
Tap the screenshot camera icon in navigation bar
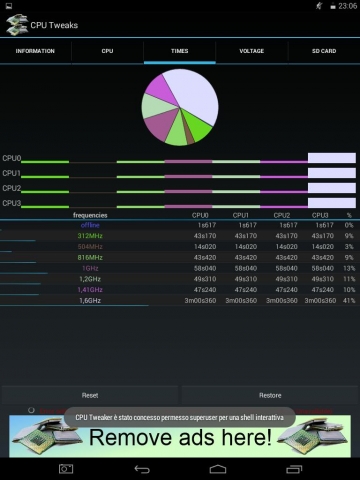click(66, 469)
